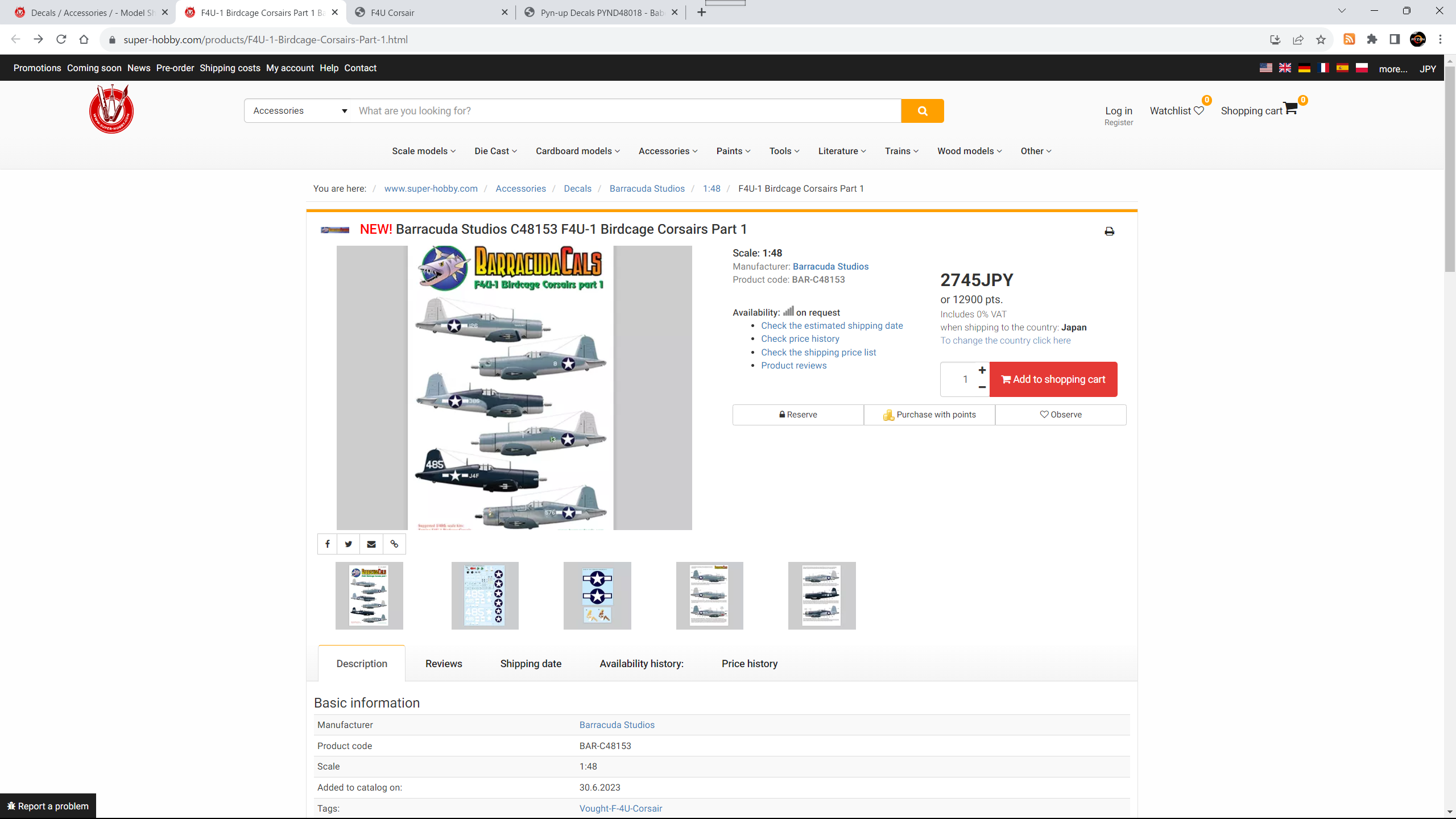Reload the browser page
The image size is (1456, 819).
(61, 39)
